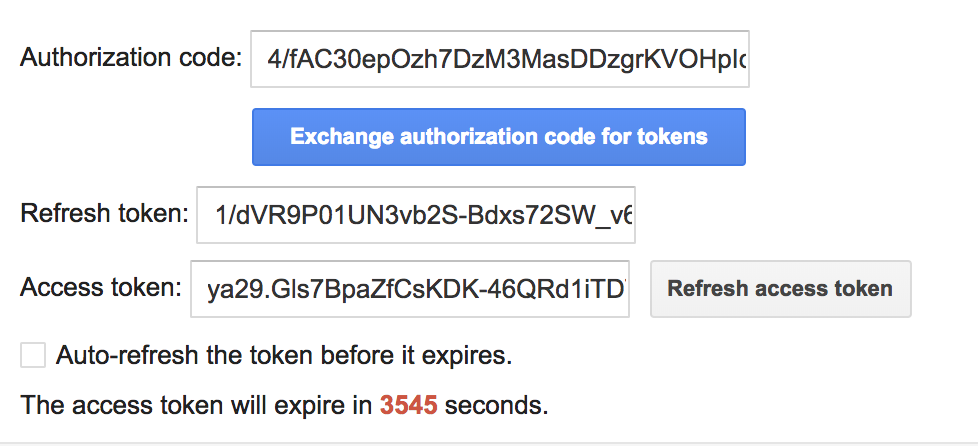Focus the Refresh token text box
This screenshot has width=978, height=446.
point(416,215)
